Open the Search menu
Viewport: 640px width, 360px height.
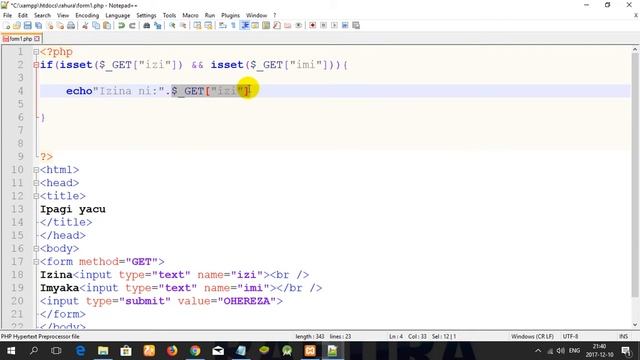[42, 15]
